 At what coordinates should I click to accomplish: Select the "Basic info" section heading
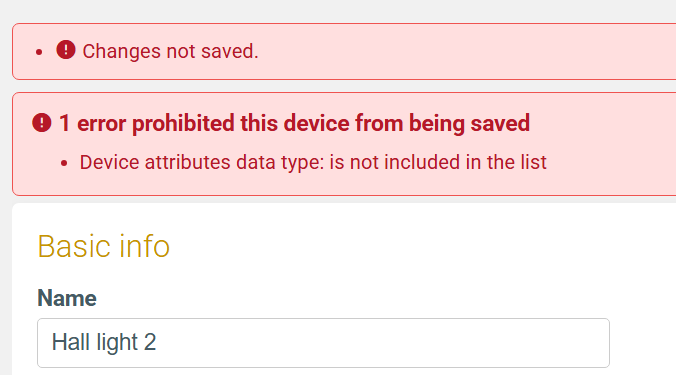(103, 246)
